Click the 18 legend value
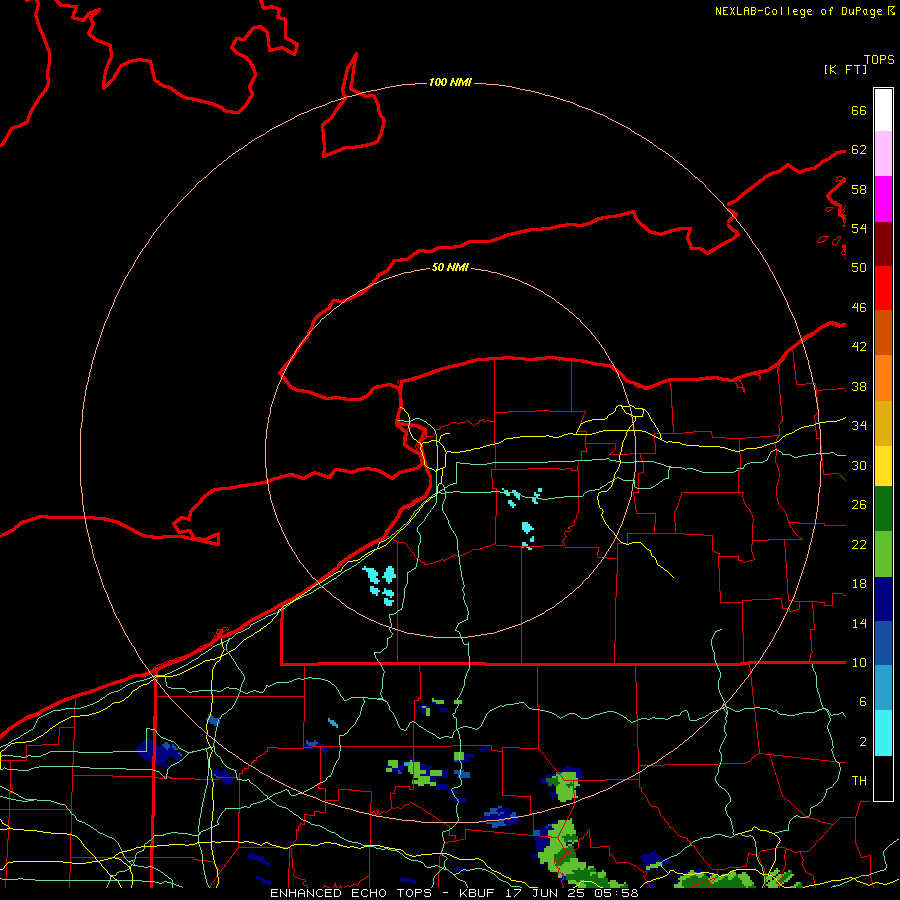 [859, 584]
